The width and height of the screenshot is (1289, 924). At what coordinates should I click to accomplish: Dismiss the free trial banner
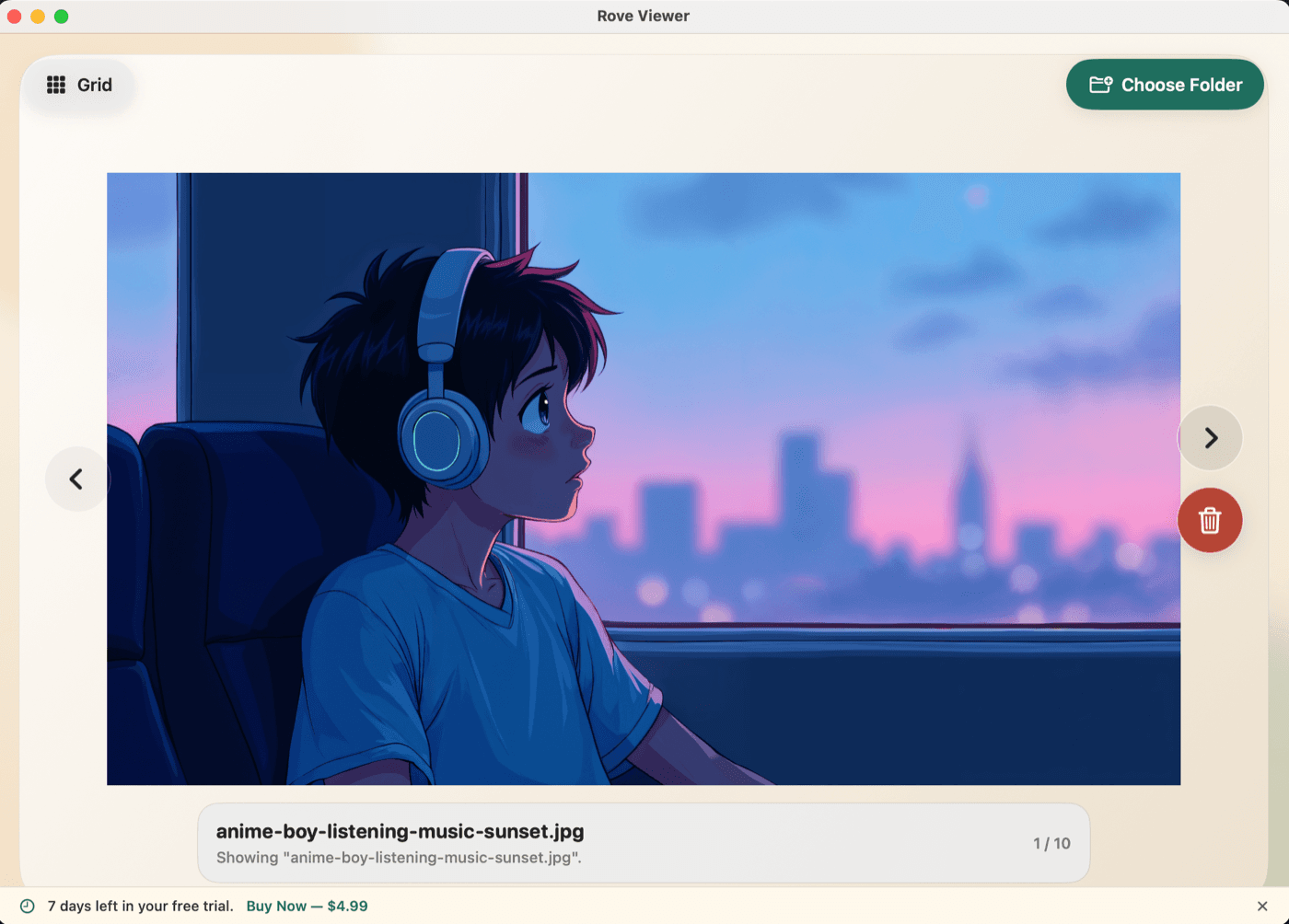click(x=1262, y=907)
